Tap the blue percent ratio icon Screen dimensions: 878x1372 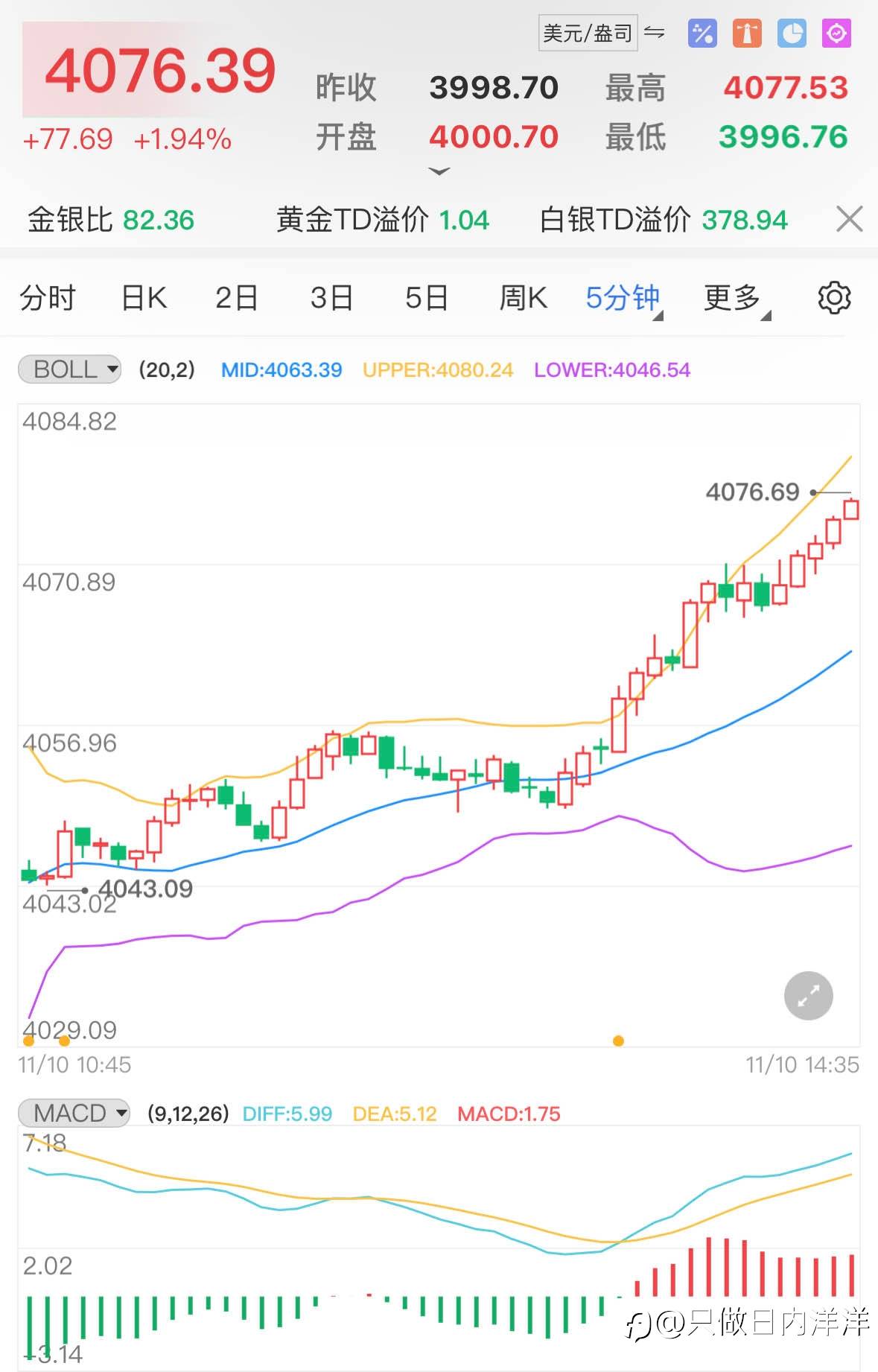[x=702, y=34]
